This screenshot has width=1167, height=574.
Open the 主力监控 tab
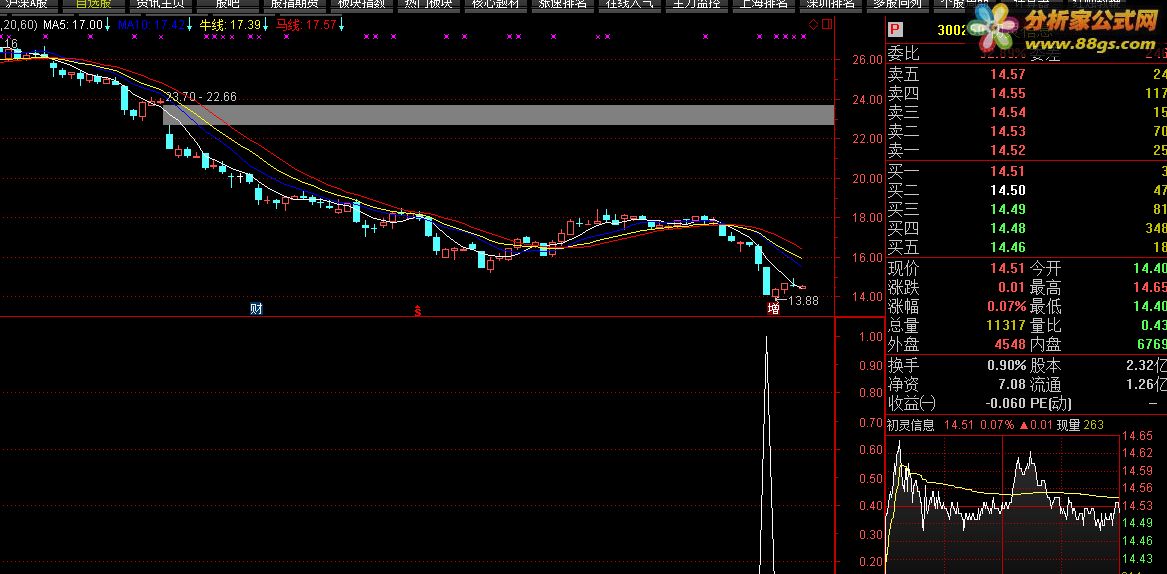pos(696,4)
